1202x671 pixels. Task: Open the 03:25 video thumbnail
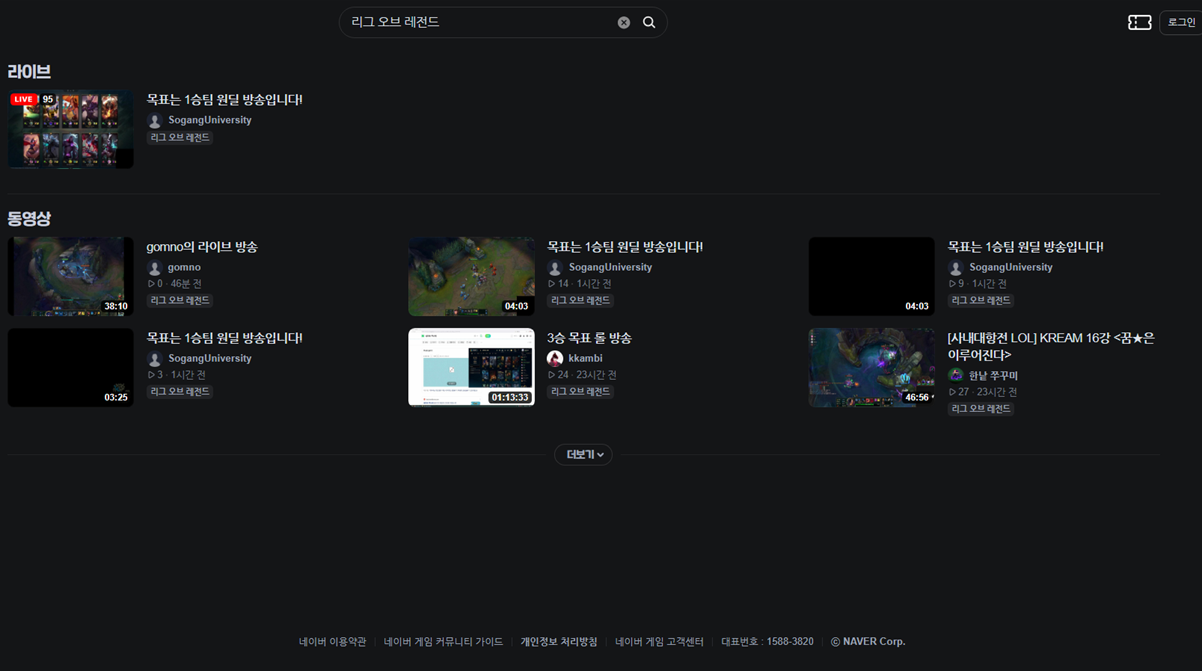click(71, 367)
